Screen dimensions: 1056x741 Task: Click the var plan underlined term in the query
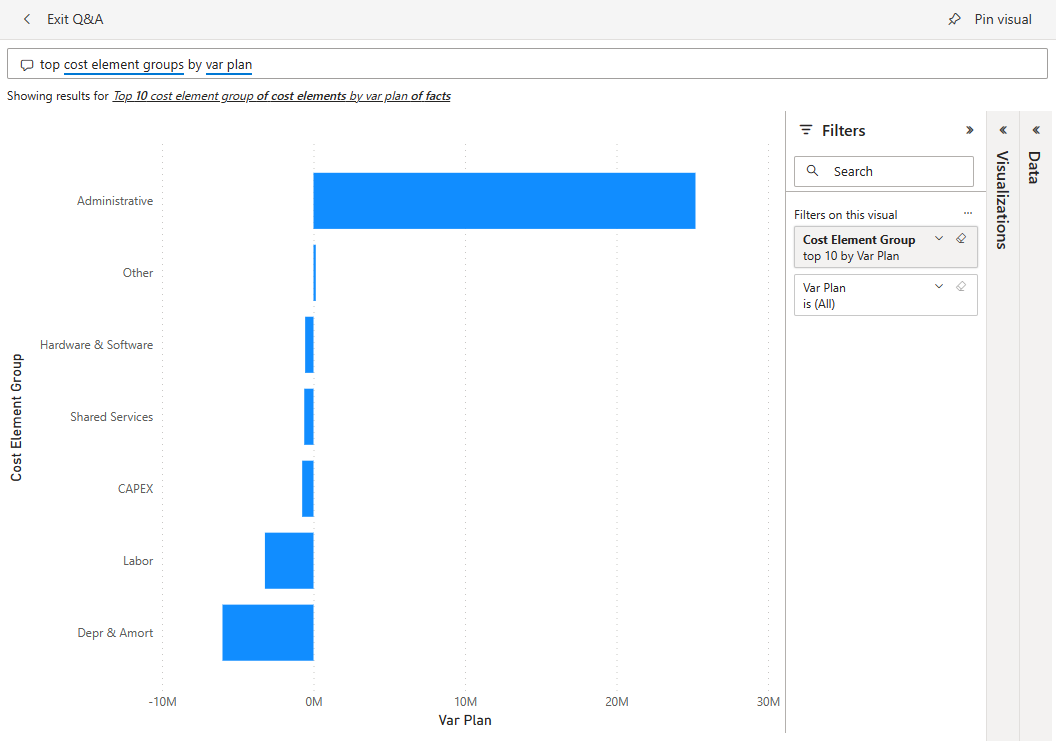point(228,64)
